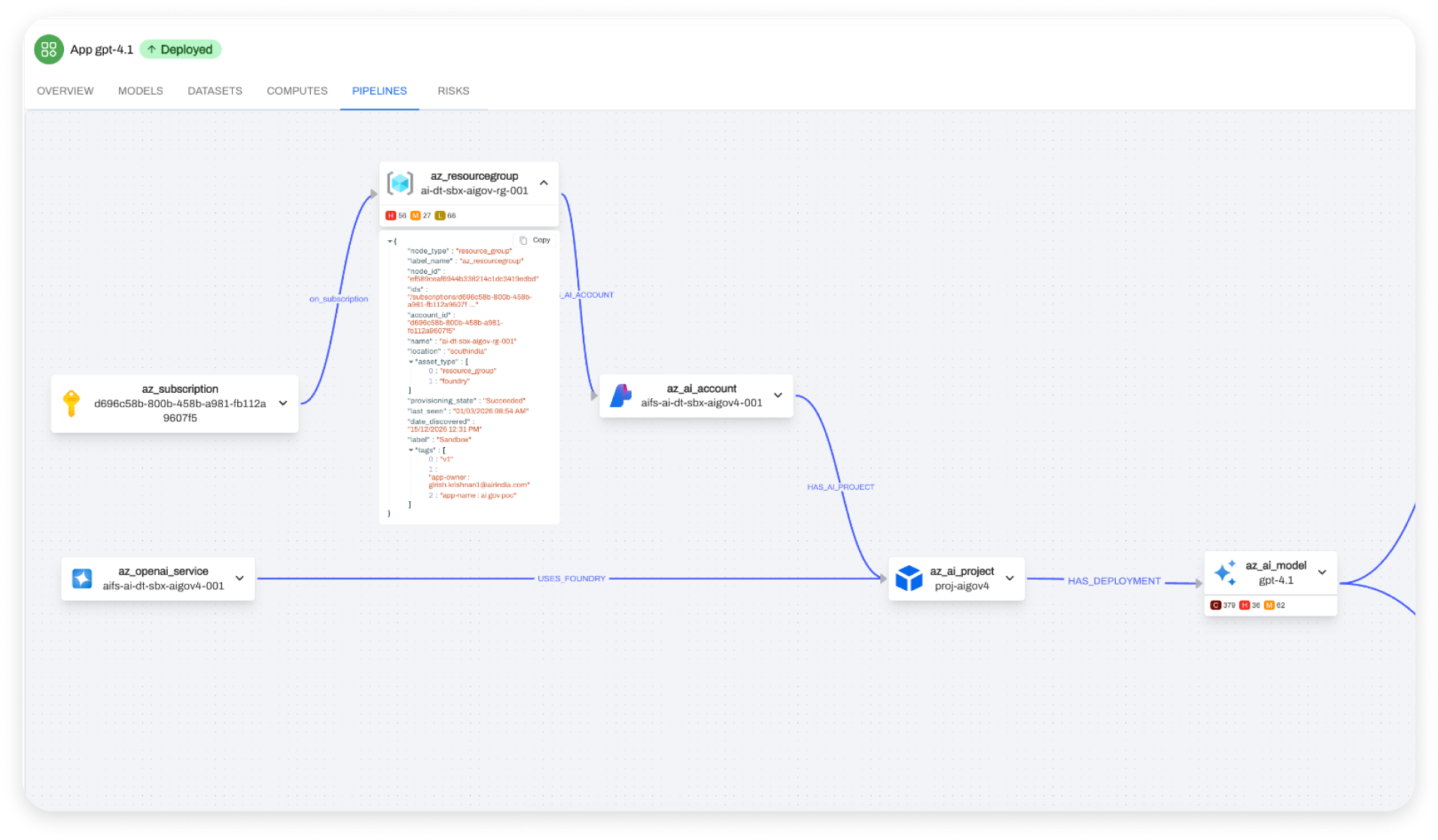This screenshot has height=840, width=1438.
Task: Open the Overview tab
Action: 66,91
